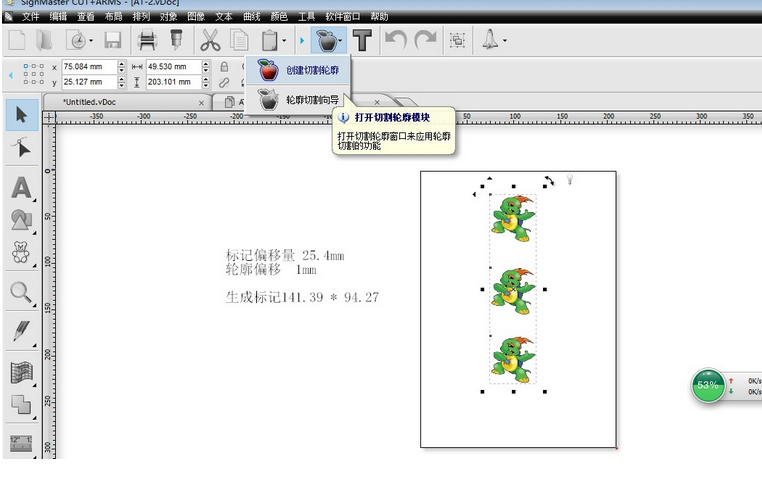Open the 曲线 menu

click(251, 17)
